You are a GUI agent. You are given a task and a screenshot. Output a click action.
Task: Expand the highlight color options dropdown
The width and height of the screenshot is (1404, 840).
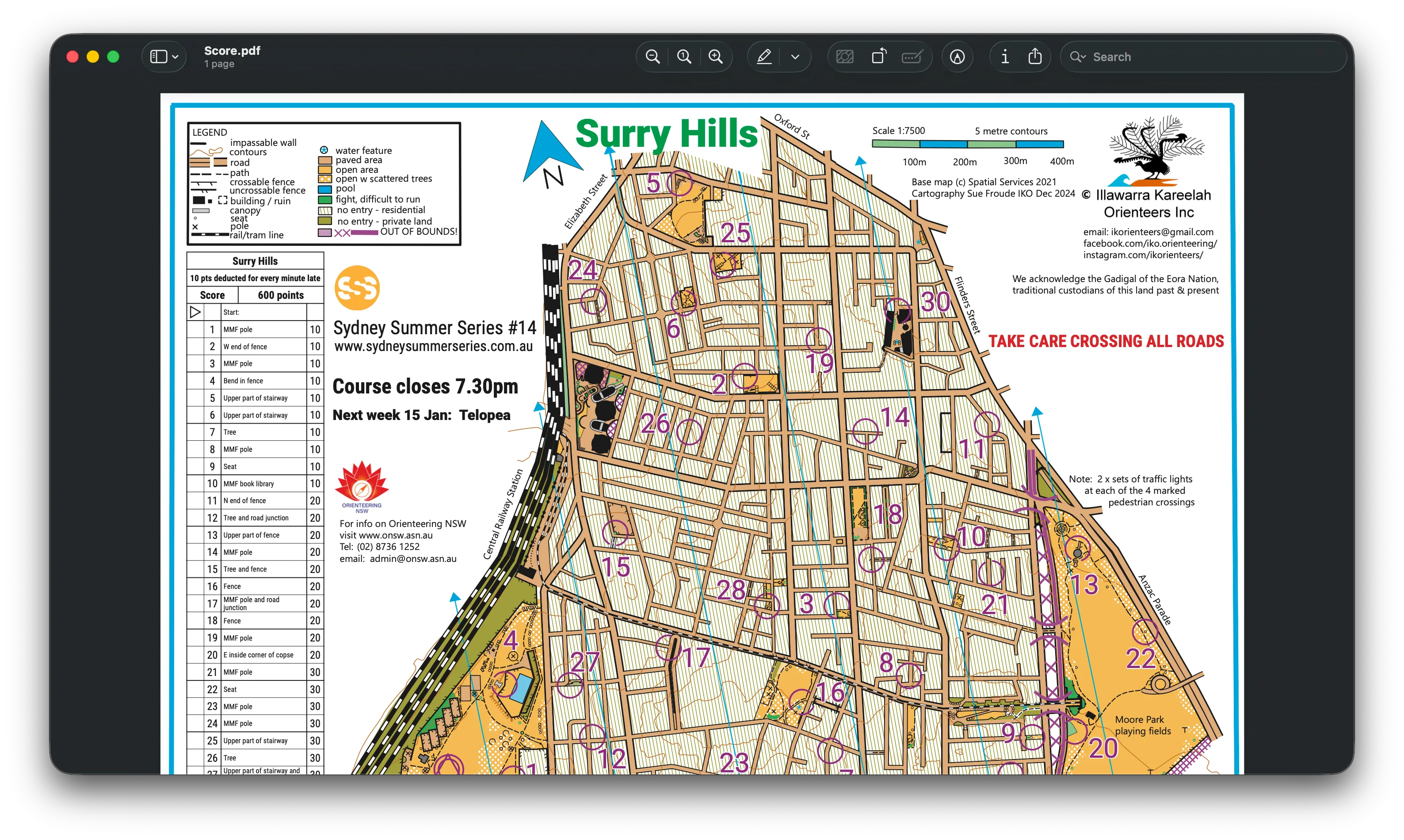click(795, 57)
